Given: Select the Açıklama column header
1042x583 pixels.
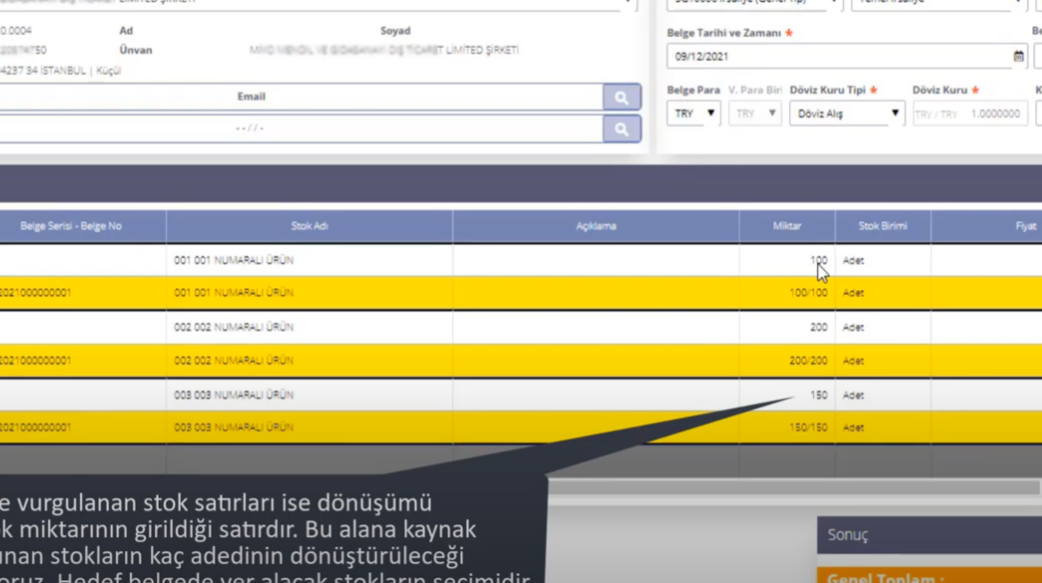Looking at the screenshot, I should (595, 226).
